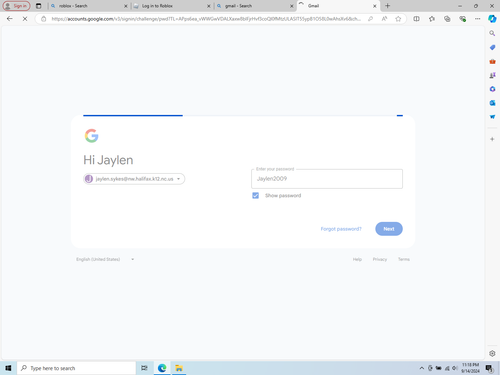500x375 pixels.
Task: Close the roblox - Search tab
Action: (126, 6)
